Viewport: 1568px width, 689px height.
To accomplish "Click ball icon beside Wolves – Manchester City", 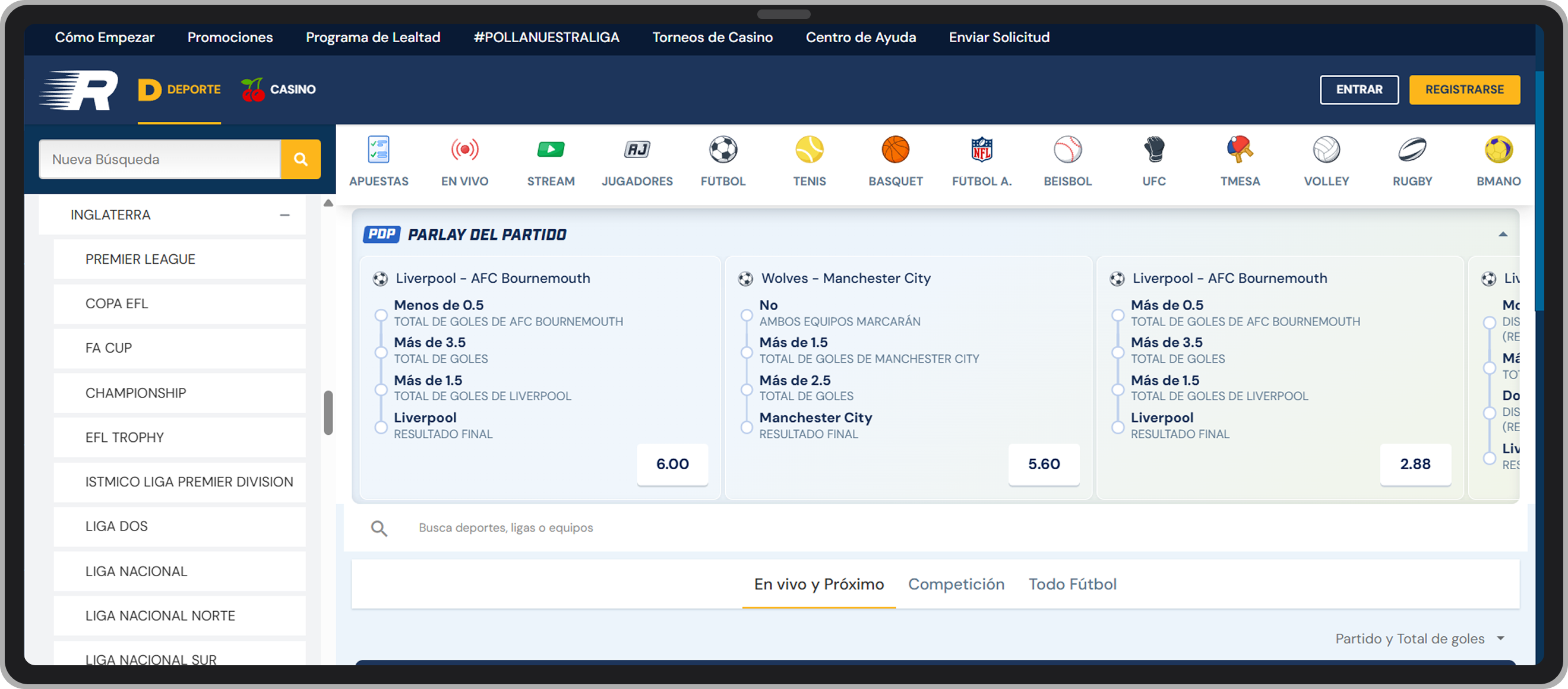I will [745, 279].
